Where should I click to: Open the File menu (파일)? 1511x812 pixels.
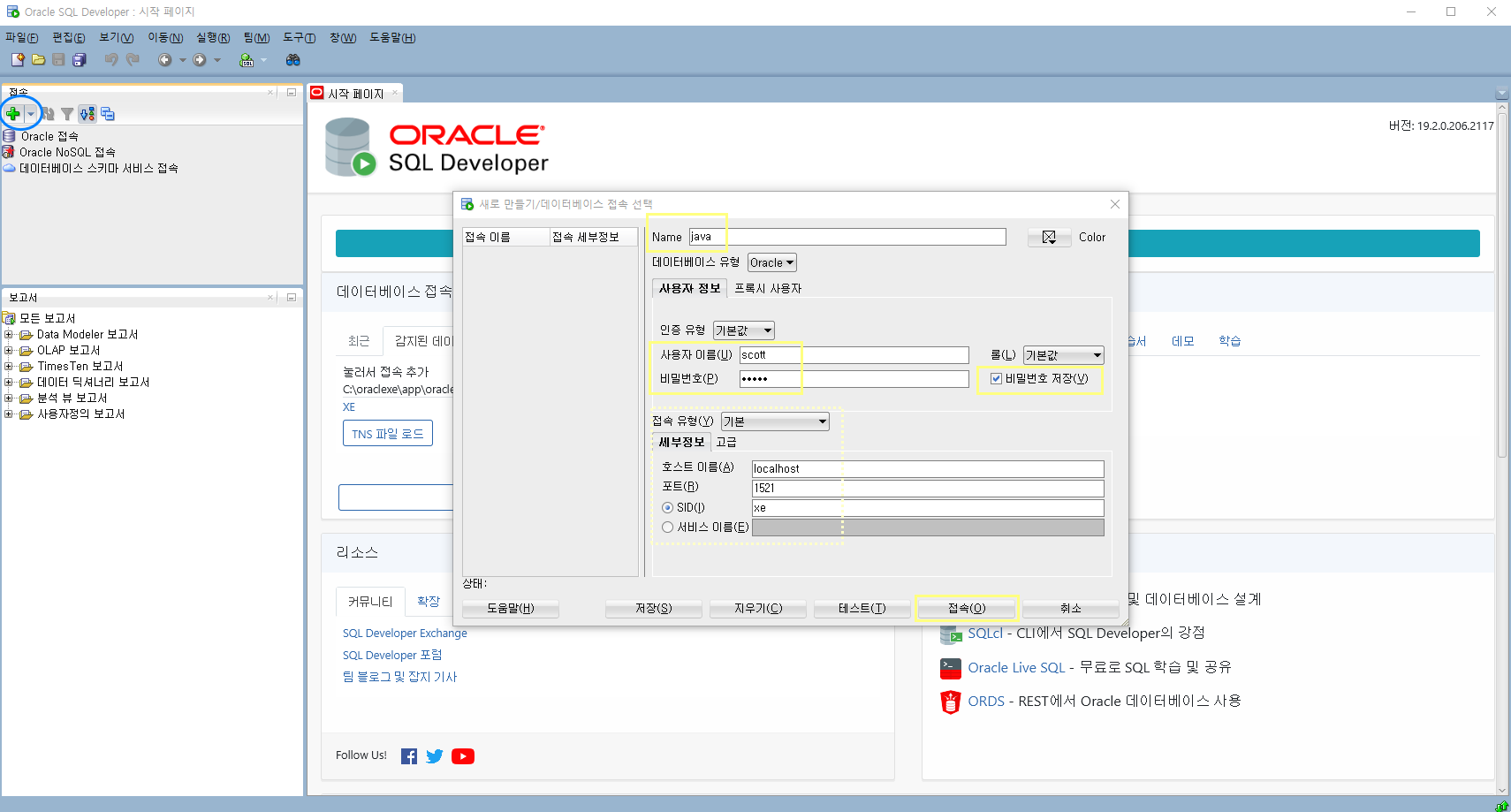(x=22, y=37)
